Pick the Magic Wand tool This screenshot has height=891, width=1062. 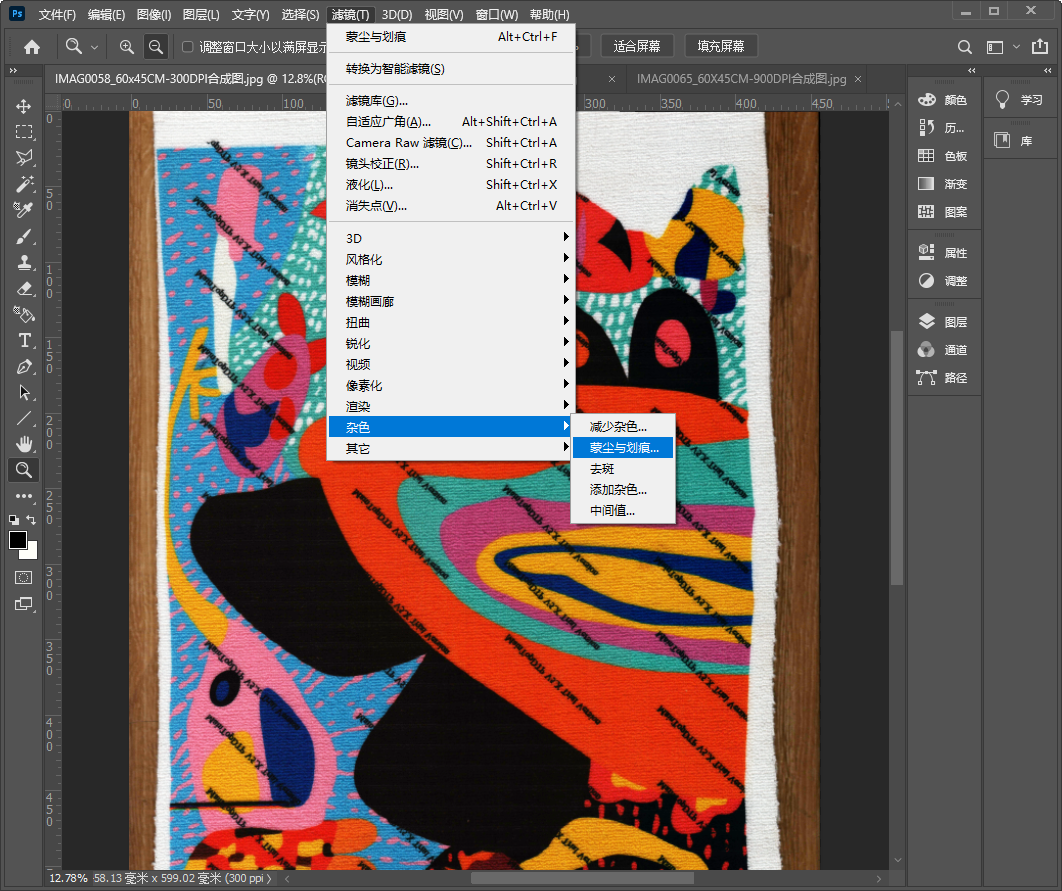pos(24,184)
